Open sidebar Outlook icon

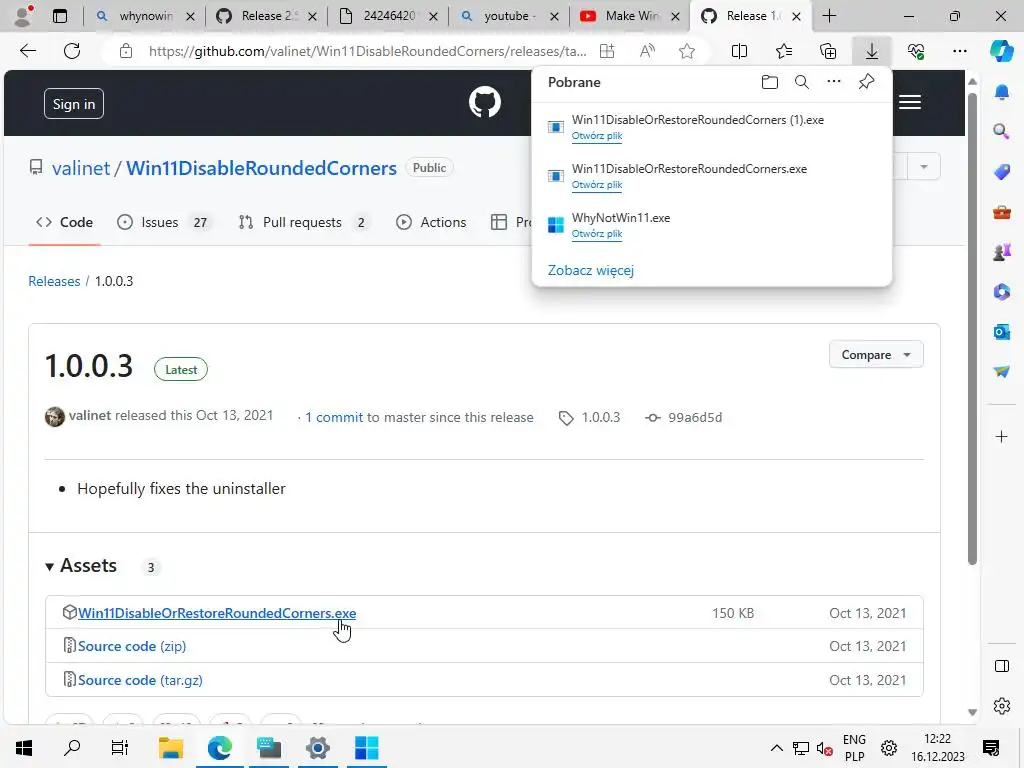pyautogui.click(x=1001, y=332)
